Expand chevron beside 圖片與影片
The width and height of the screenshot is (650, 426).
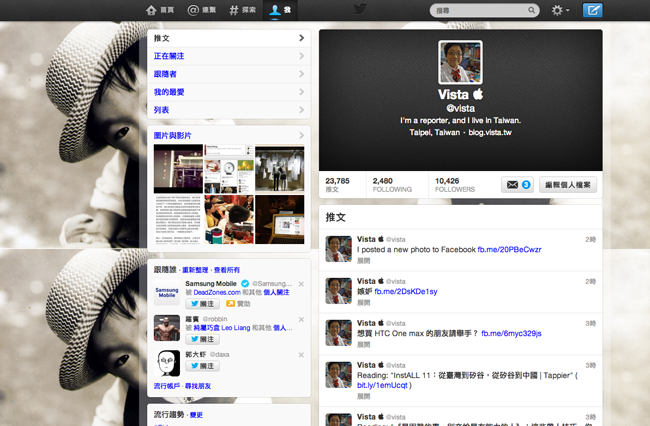302,136
